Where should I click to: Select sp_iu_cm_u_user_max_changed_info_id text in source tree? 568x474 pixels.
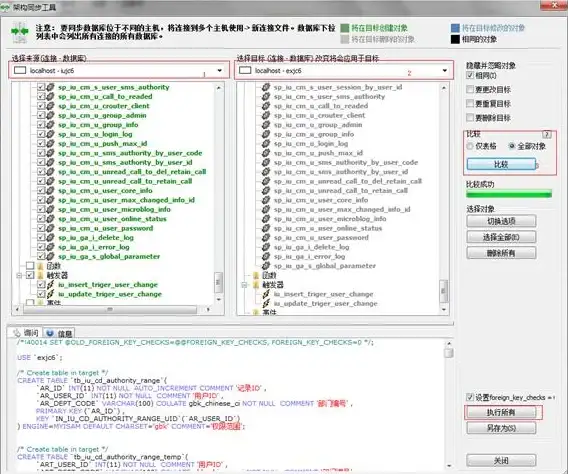126,200
